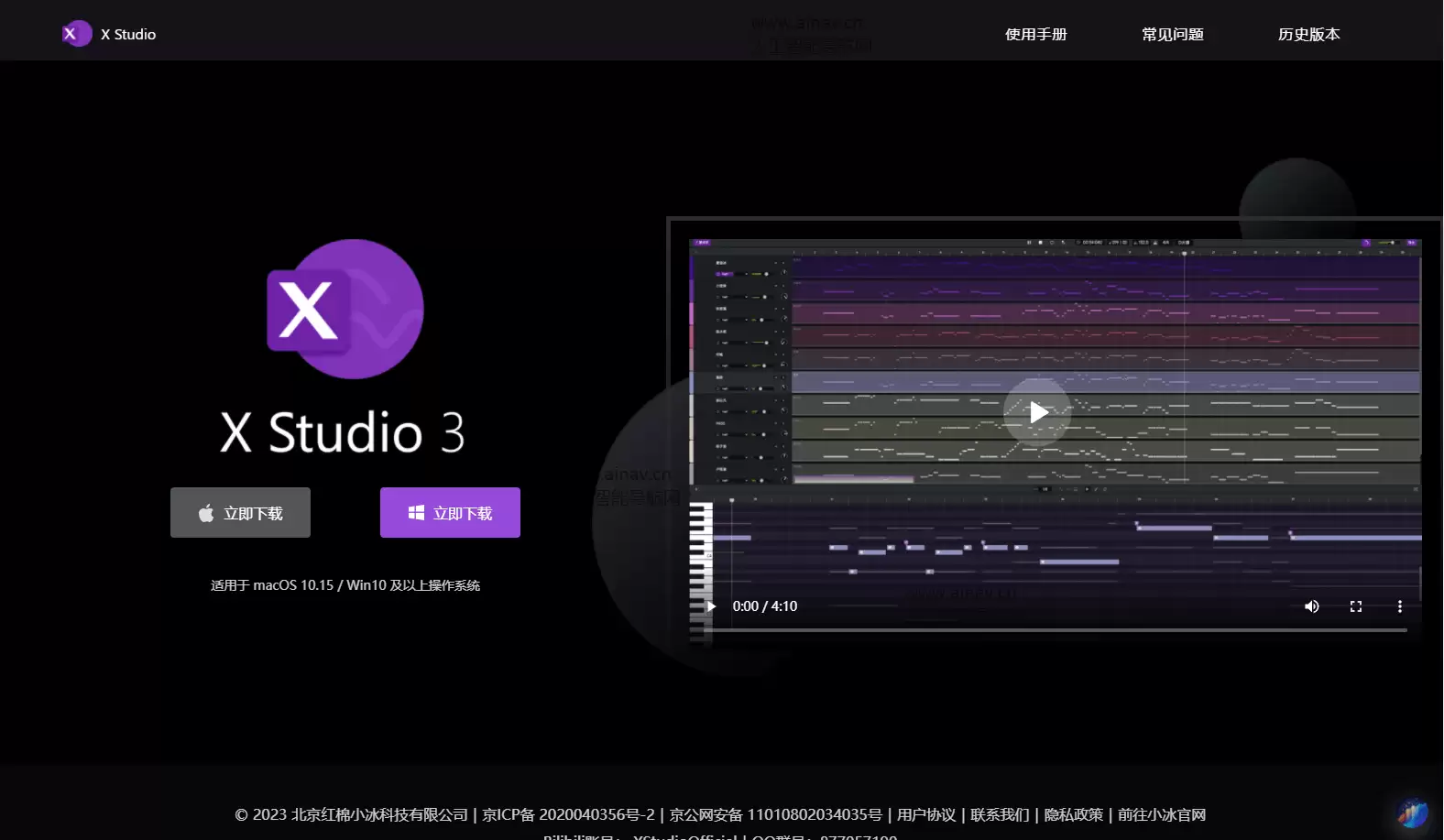Click the X Studio 3 title text
The height and width of the screenshot is (840, 1444).
(343, 432)
